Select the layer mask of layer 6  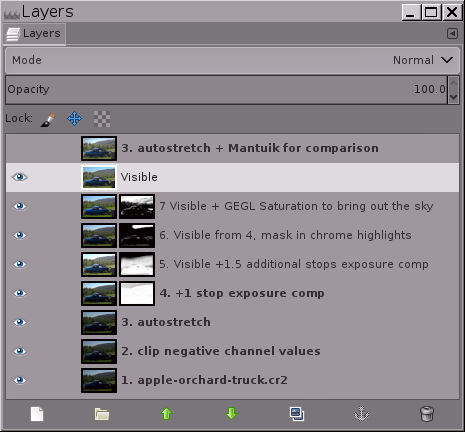(137, 236)
